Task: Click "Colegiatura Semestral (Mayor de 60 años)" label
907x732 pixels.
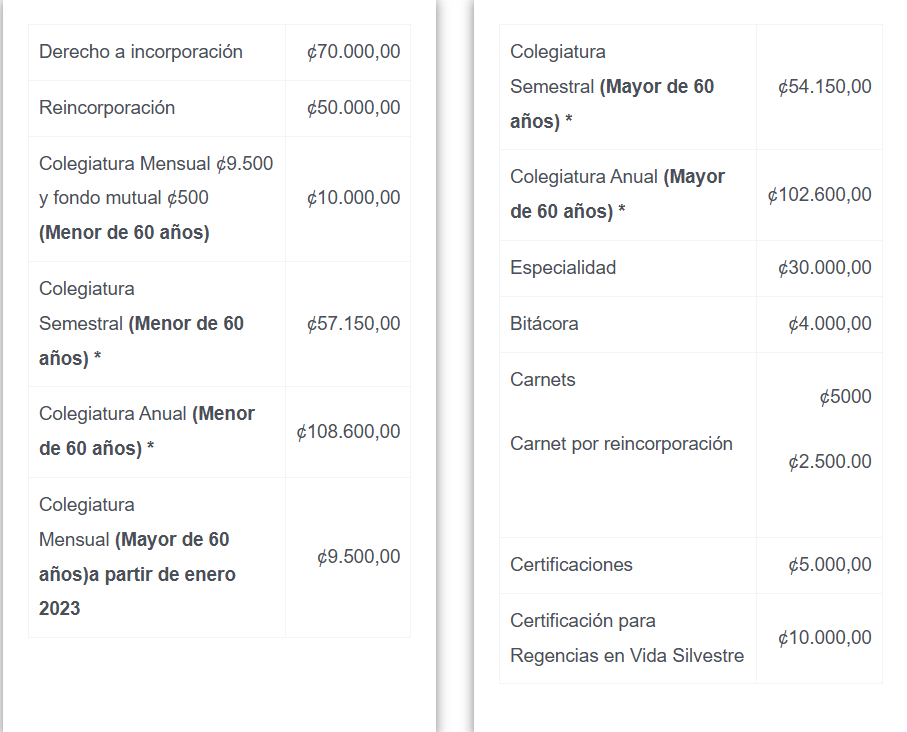Action: [612, 87]
